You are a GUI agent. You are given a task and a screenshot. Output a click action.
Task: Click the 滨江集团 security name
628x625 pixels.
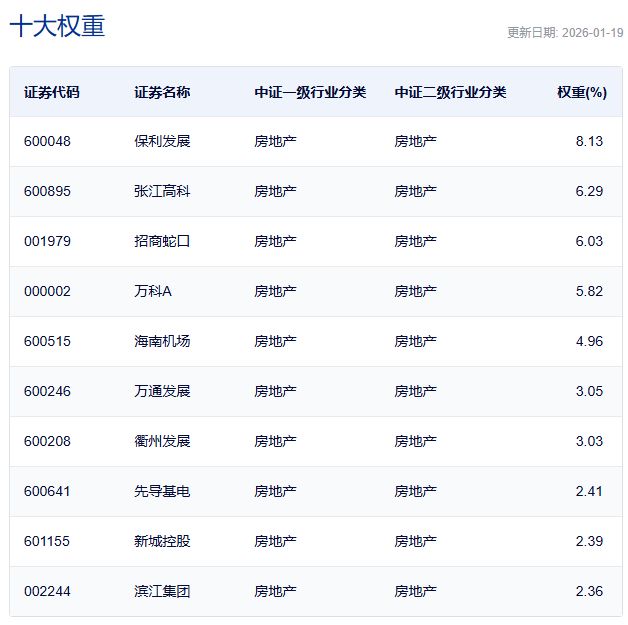(x=162, y=591)
